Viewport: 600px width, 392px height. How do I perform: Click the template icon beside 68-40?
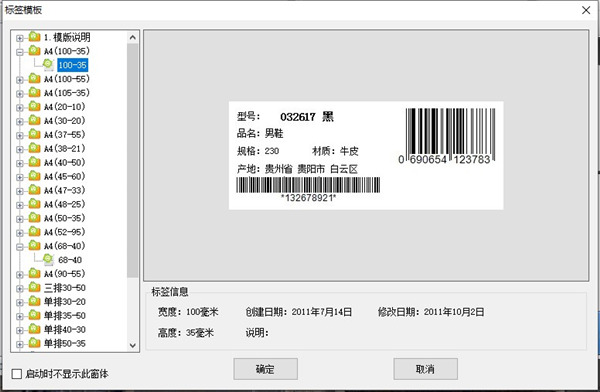(48, 259)
